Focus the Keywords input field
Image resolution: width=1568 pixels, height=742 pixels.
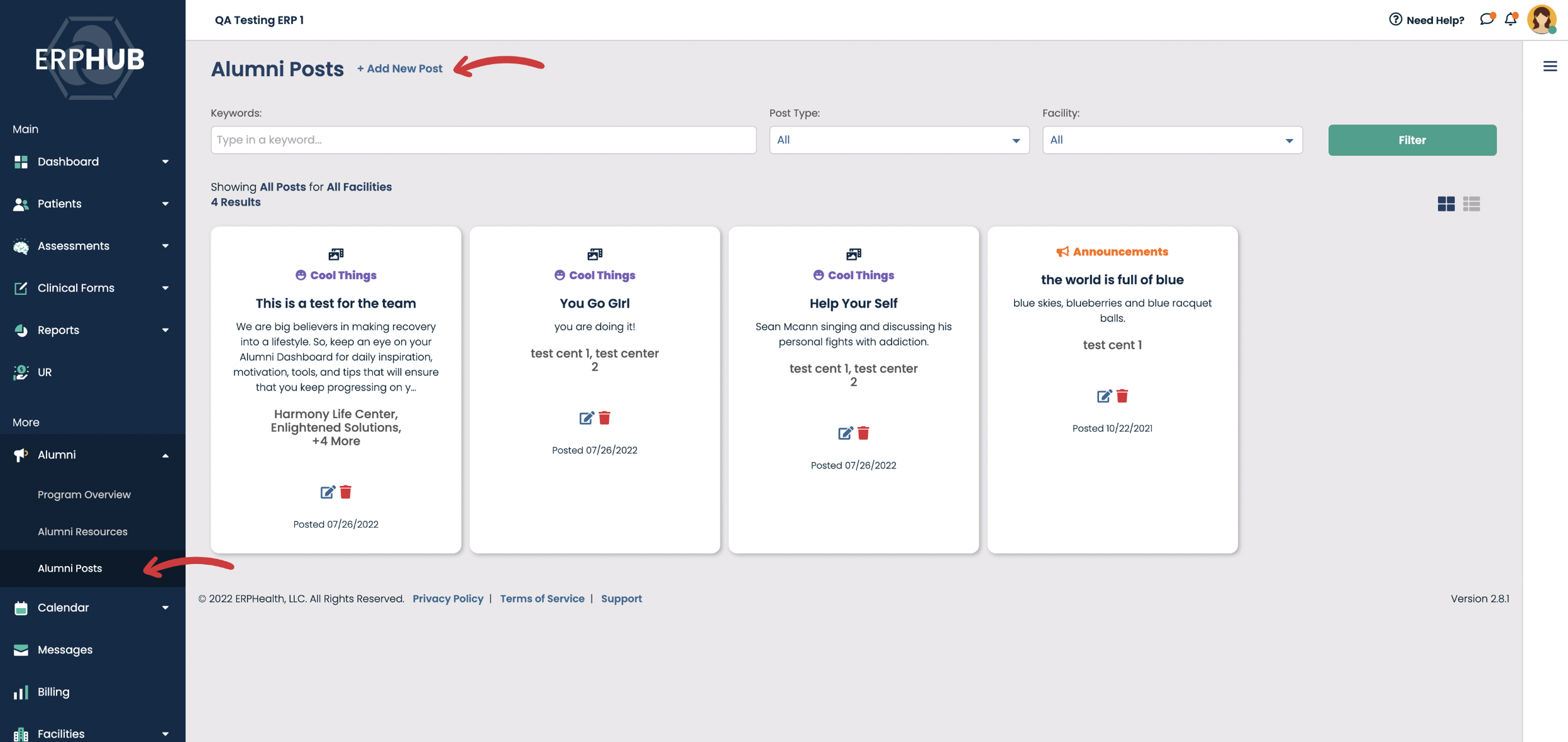(x=483, y=140)
